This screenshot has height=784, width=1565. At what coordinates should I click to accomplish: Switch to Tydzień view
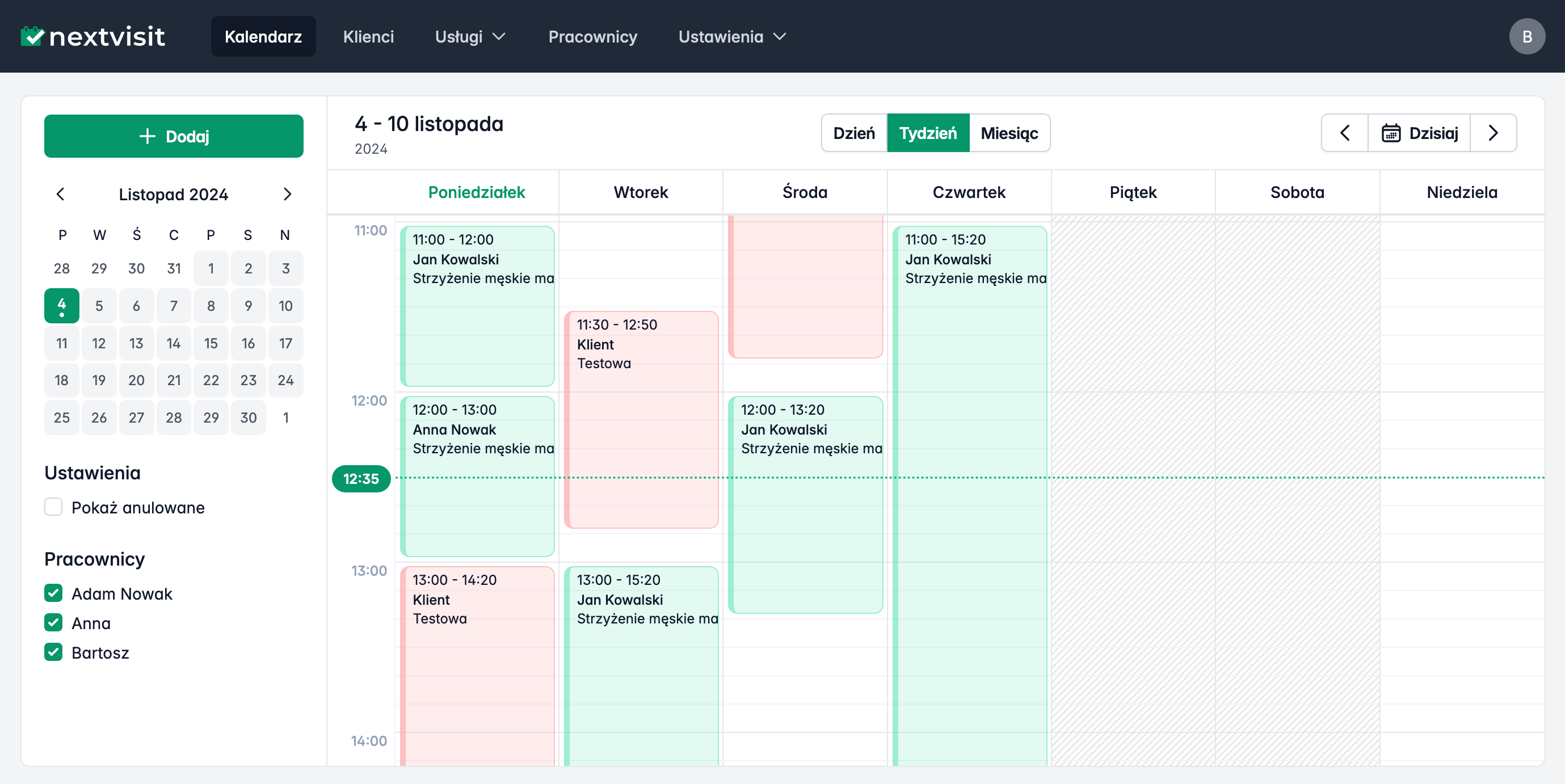click(x=928, y=133)
